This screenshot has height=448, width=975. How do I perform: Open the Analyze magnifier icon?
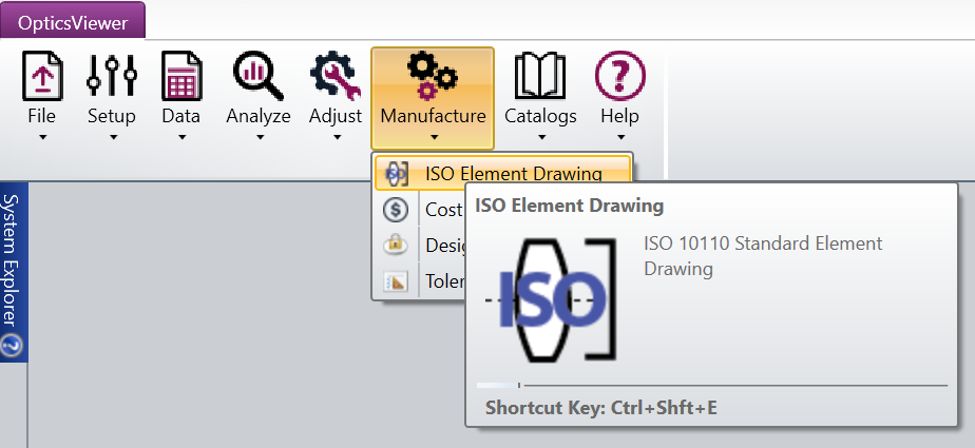tap(258, 76)
